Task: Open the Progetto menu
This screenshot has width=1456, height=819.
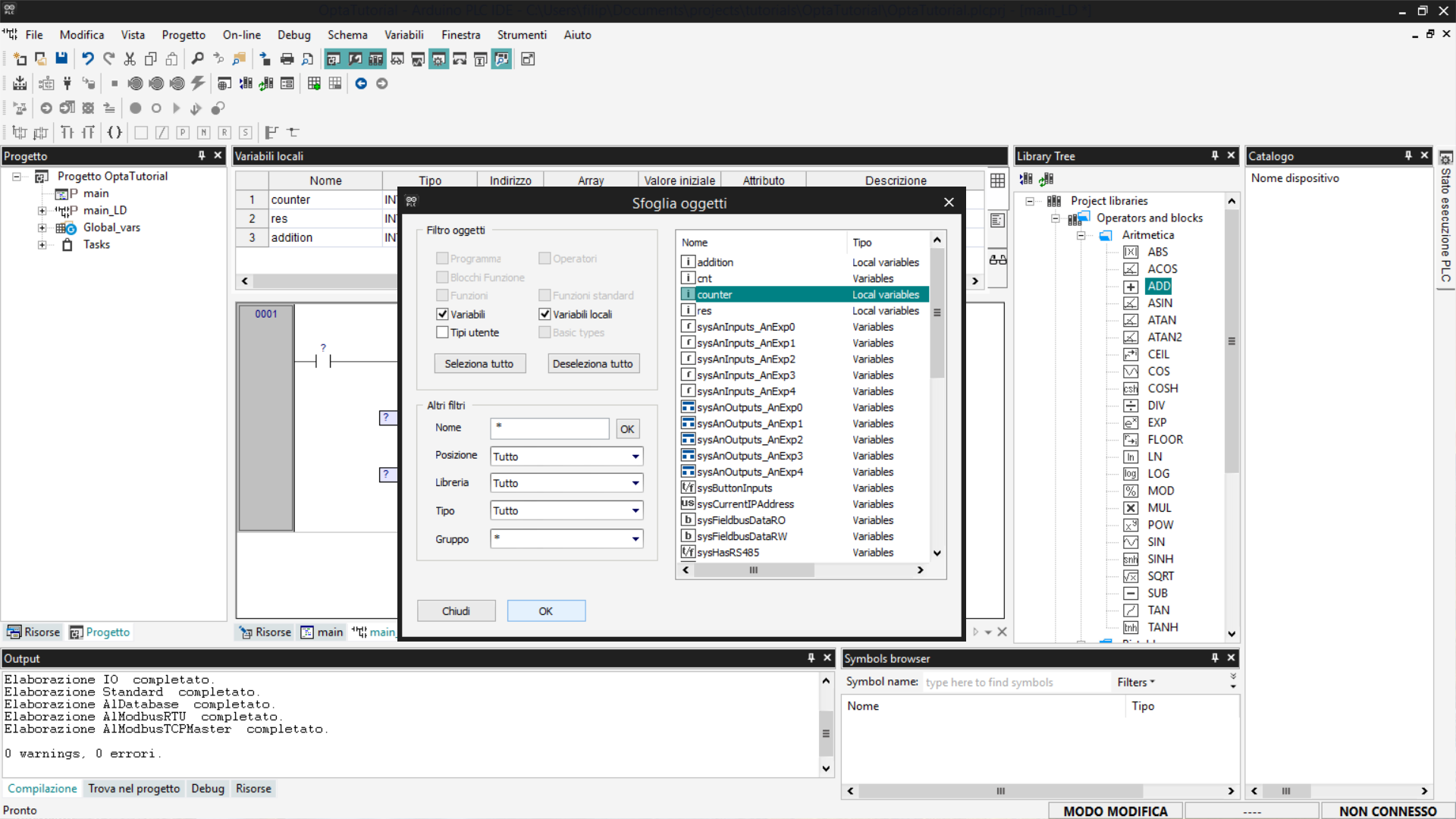Action: click(x=183, y=35)
